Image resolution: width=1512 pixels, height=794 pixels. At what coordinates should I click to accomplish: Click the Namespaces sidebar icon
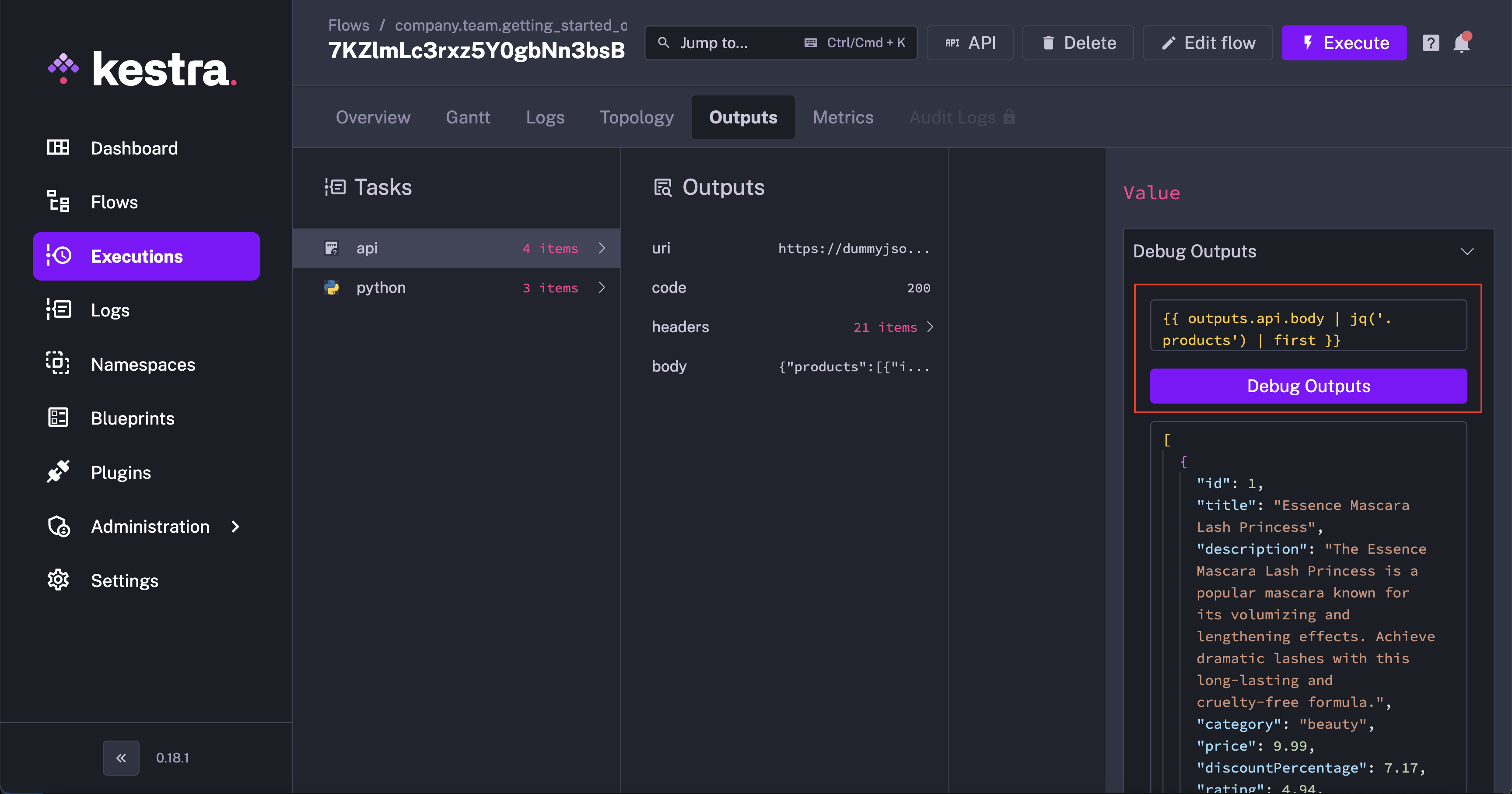(x=57, y=364)
